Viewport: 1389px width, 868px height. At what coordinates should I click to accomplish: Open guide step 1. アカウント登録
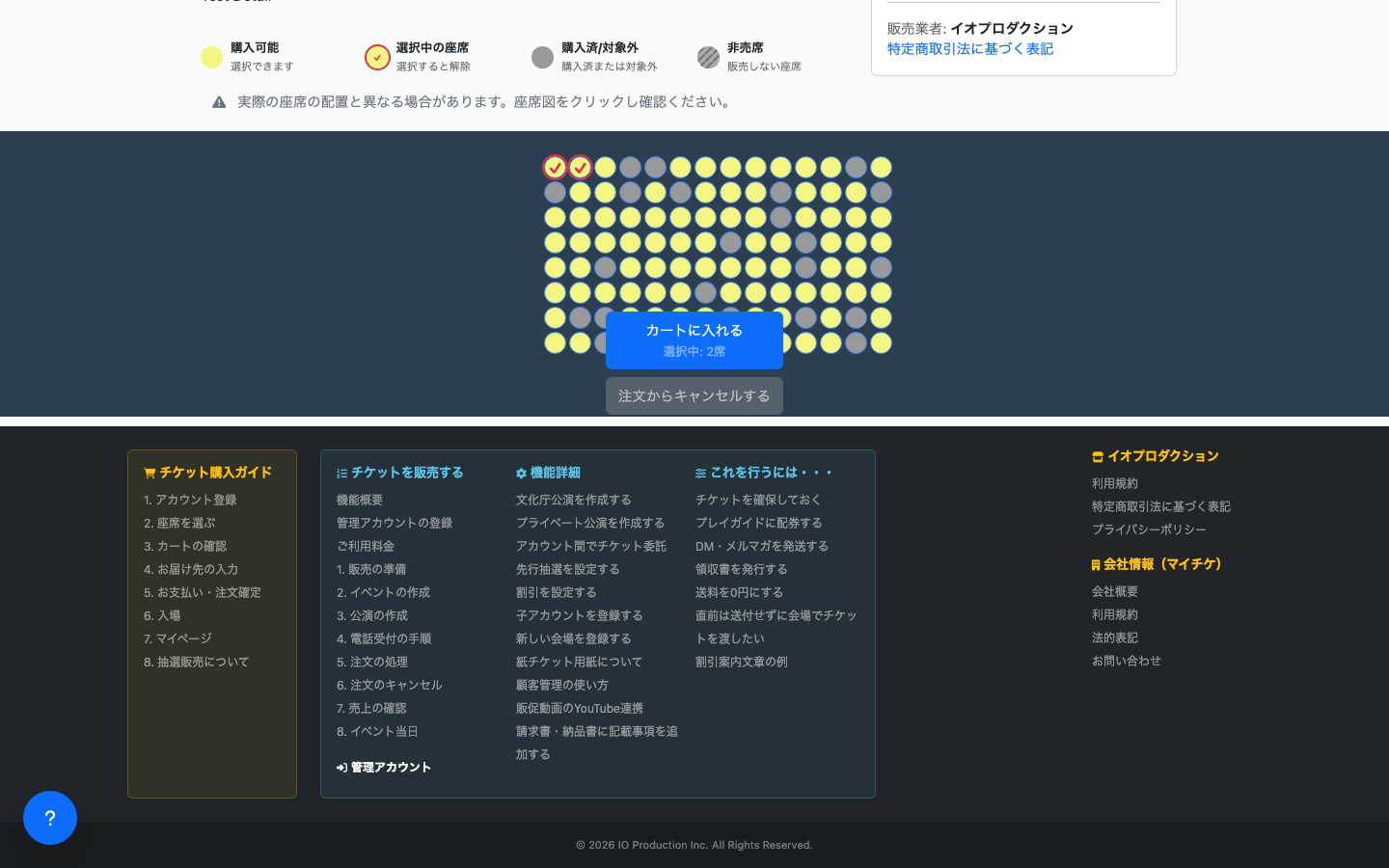pos(190,500)
